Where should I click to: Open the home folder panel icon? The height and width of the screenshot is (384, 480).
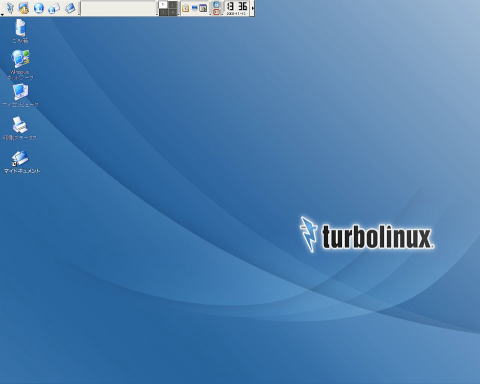click(24, 8)
